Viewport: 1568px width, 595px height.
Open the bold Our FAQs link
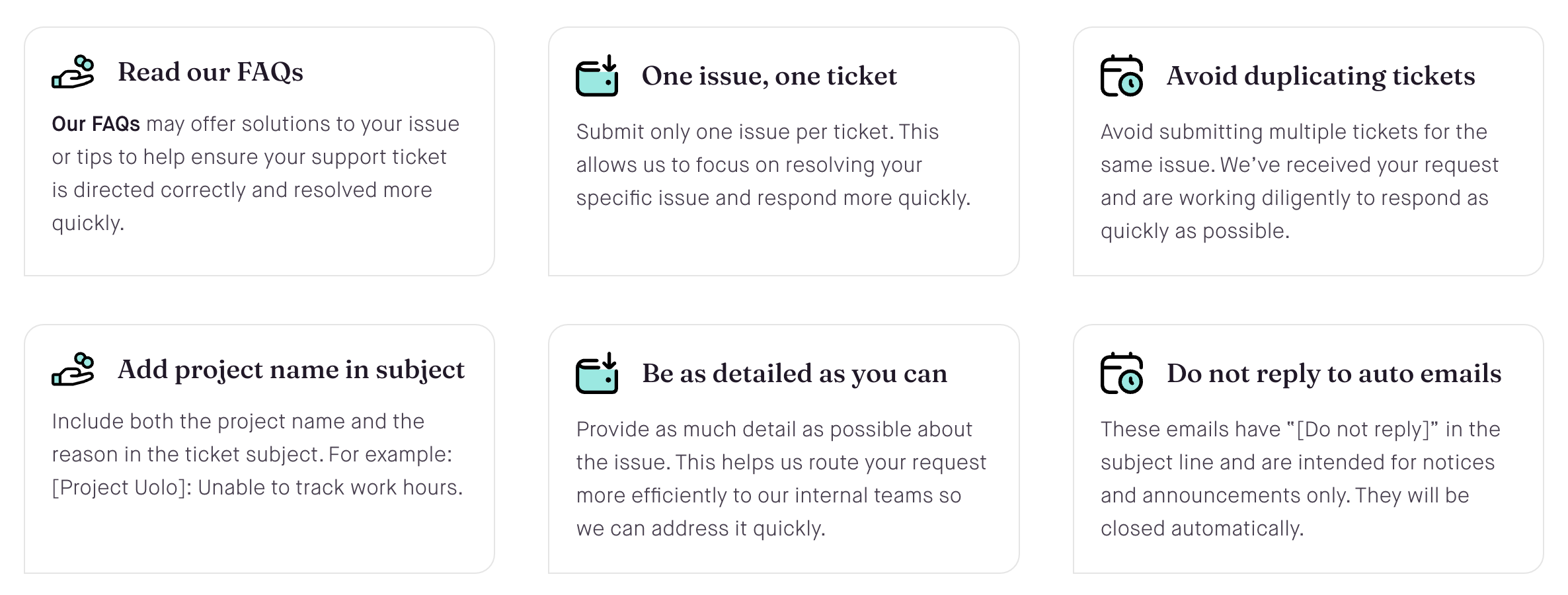[96, 124]
